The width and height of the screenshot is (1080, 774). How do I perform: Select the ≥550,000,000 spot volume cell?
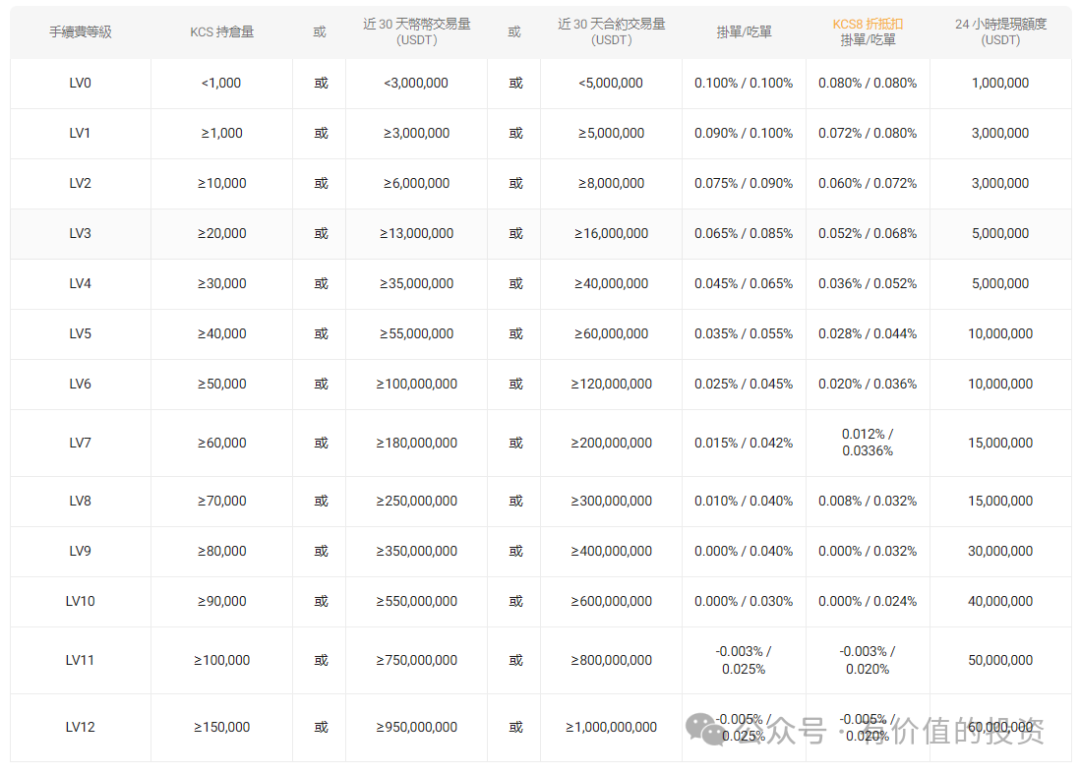point(417,601)
